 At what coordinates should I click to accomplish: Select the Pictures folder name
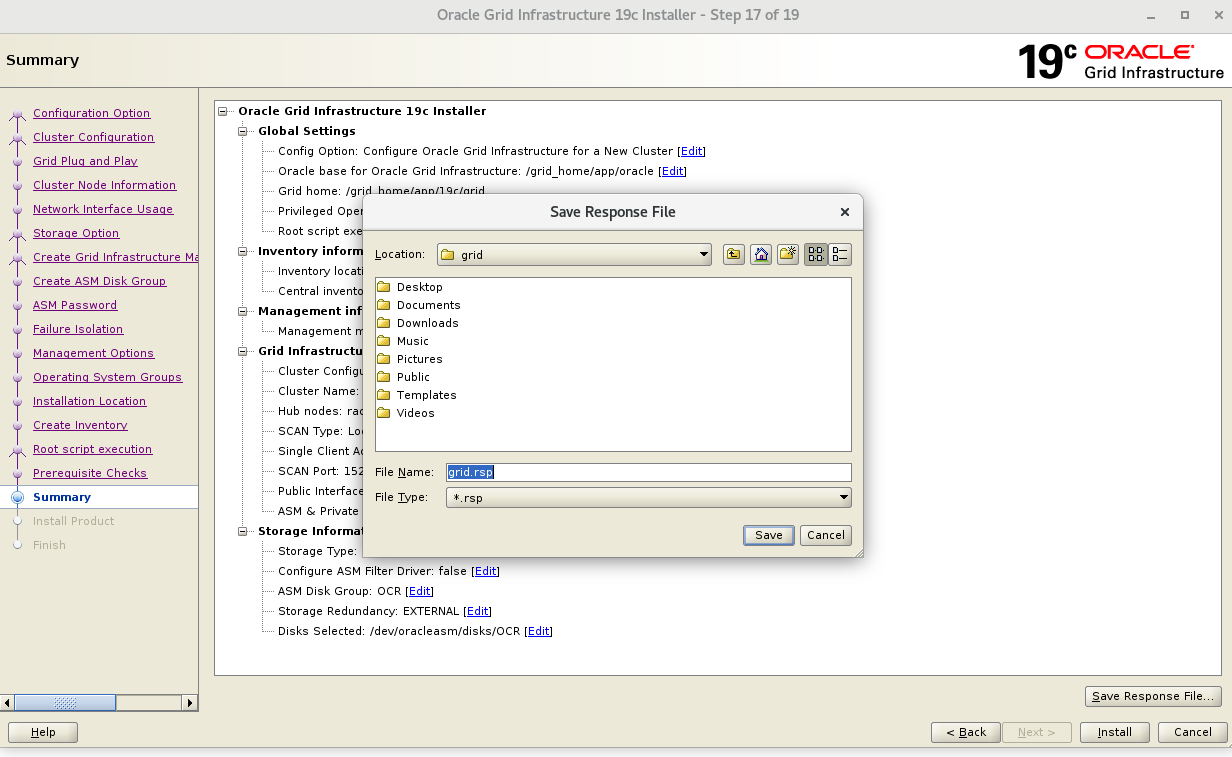[419, 359]
